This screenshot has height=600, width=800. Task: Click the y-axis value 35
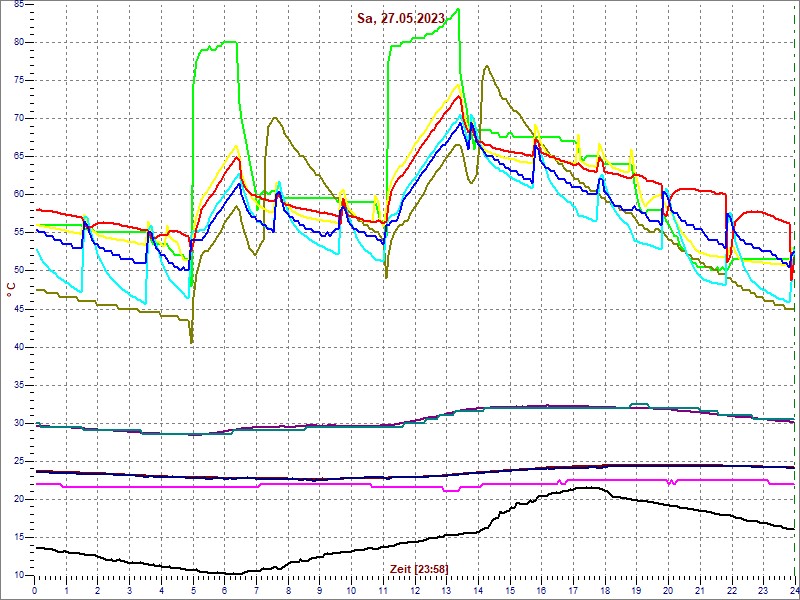[19, 385]
